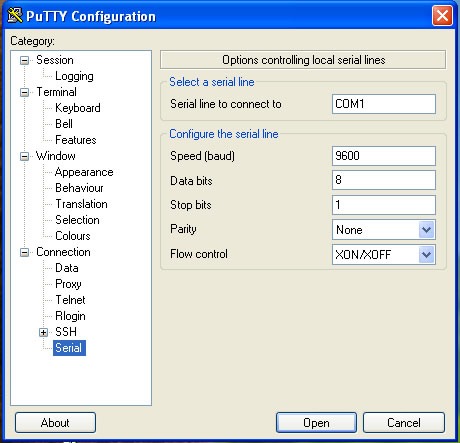Screen dimensions: 460x443
Task: Click the 'Category:' label
Action: (32, 41)
